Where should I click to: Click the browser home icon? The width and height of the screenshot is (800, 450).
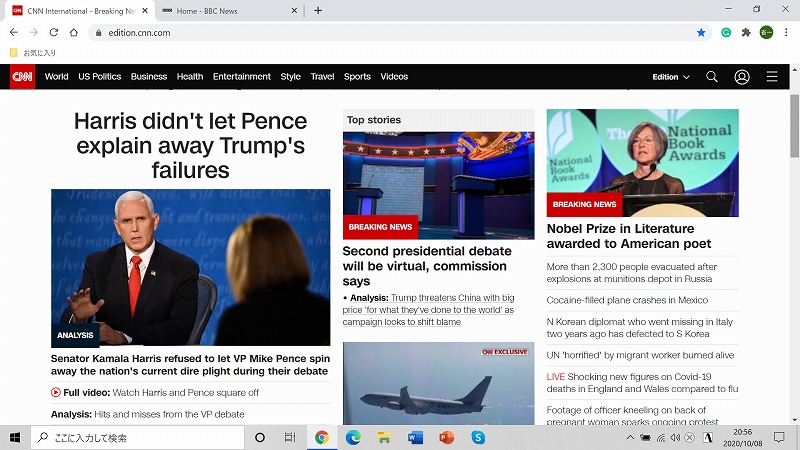point(74,32)
